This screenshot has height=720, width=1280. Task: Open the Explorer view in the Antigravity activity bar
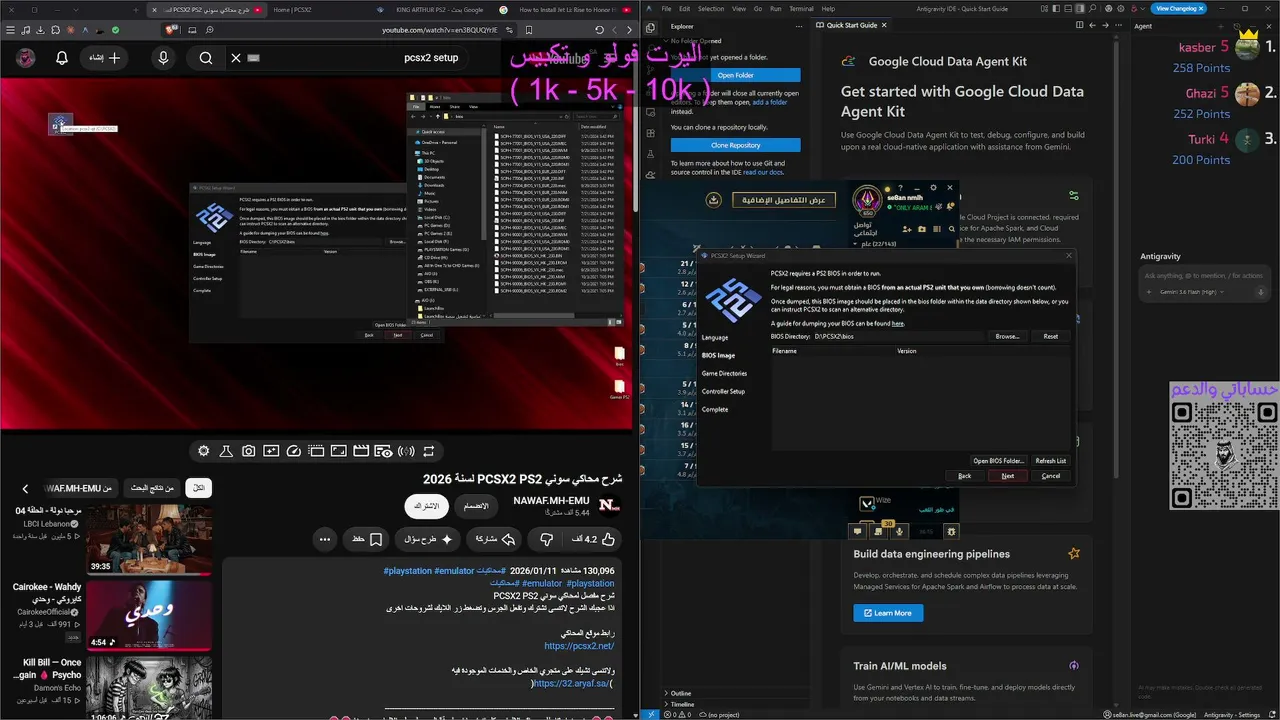pyautogui.click(x=650, y=28)
